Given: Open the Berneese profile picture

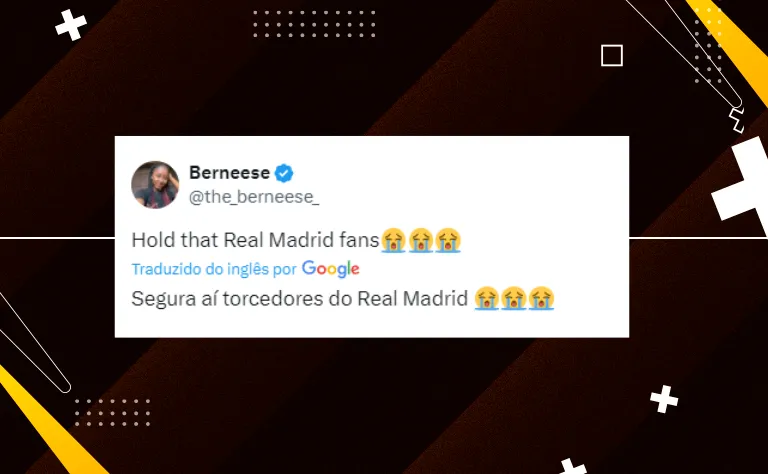Looking at the screenshot, I should (x=155, y=185).
